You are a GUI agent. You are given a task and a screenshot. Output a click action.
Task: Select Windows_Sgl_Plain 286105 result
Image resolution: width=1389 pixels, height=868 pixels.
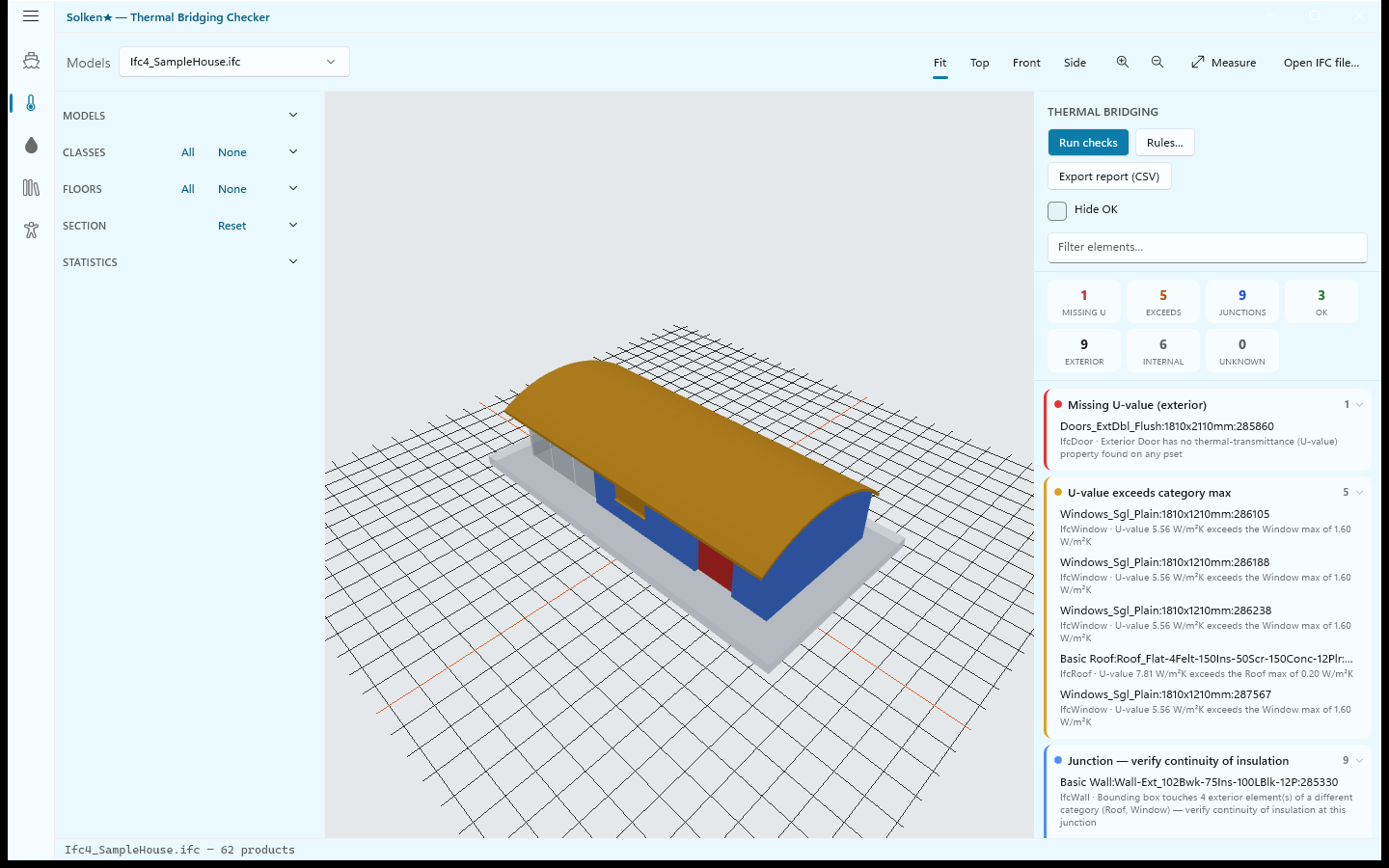pos(1209,527)
